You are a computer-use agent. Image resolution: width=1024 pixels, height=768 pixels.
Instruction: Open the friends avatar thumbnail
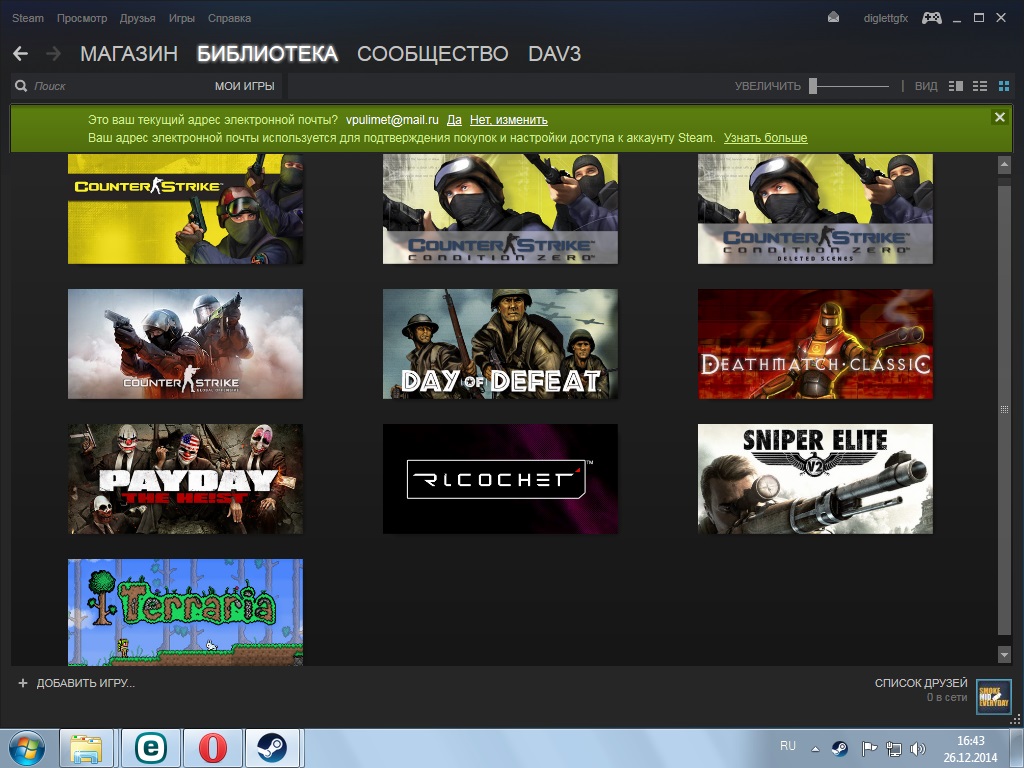[993, 697]
